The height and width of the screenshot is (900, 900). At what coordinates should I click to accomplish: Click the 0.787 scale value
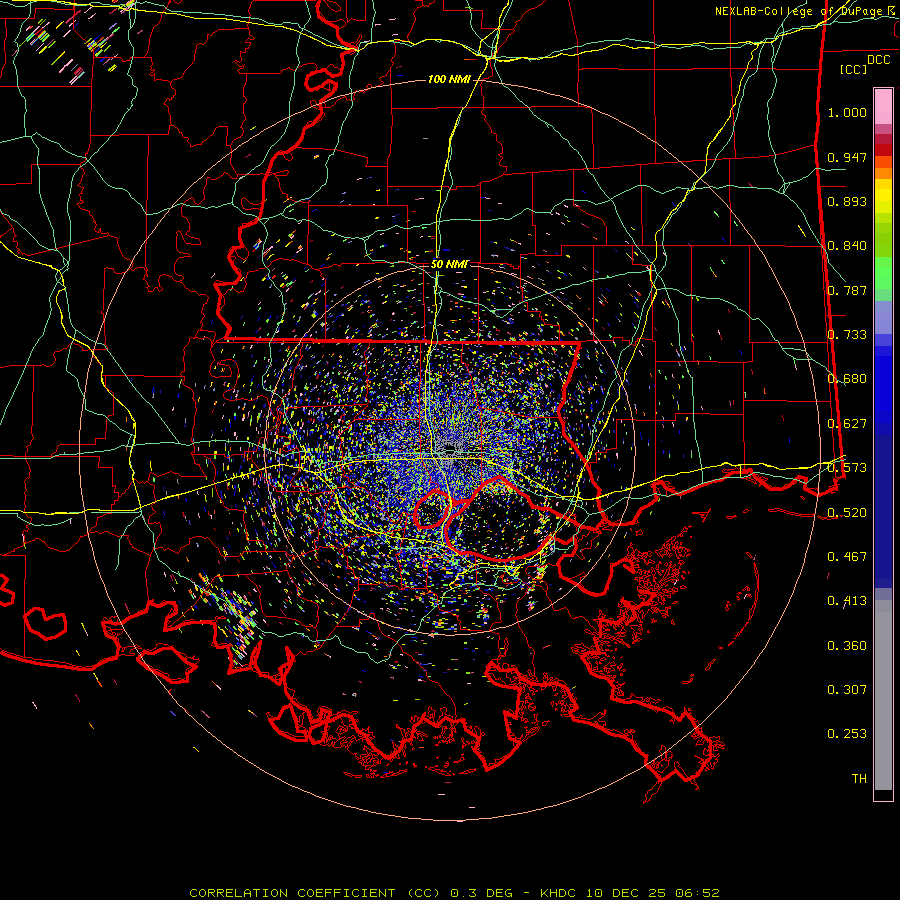coord(847,290)
